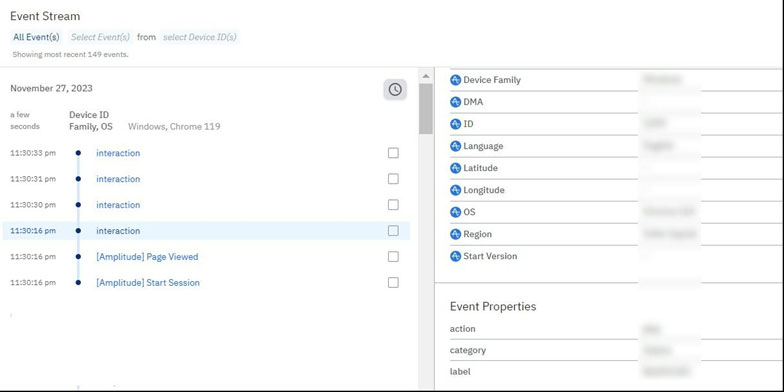Click the Amplitude icon next to Start Version
Screen dimensions: 784x392
455,256
